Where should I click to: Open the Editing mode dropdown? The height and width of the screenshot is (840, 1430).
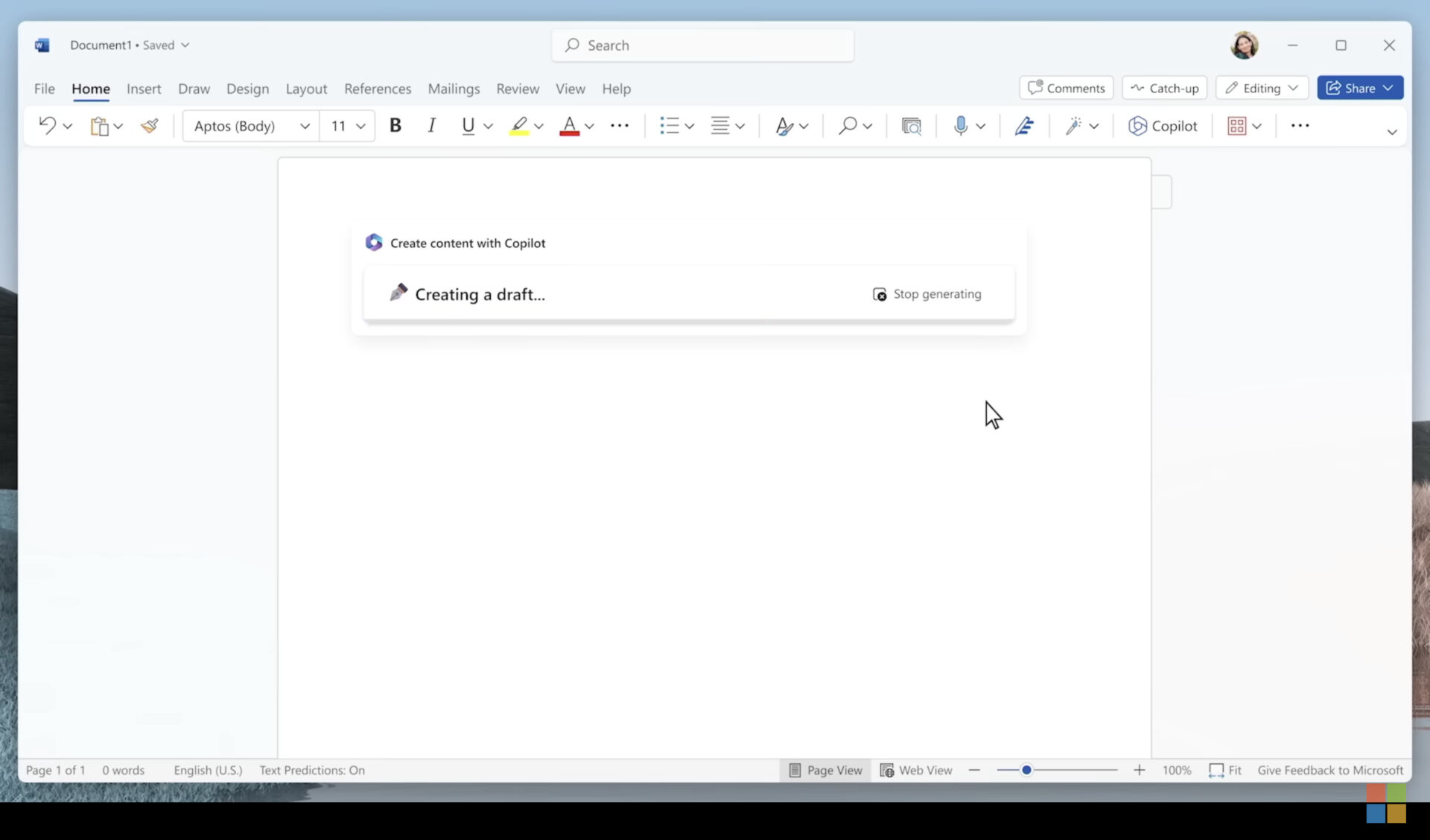coord(1262,88)
